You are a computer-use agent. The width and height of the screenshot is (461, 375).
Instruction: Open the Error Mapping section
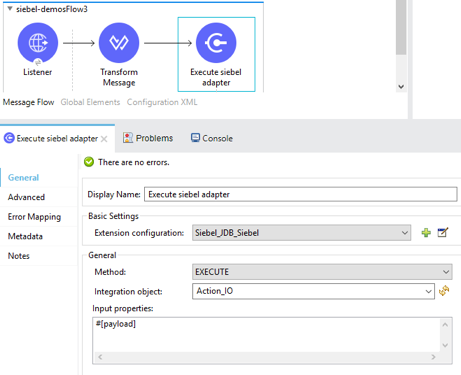(34, 217)
